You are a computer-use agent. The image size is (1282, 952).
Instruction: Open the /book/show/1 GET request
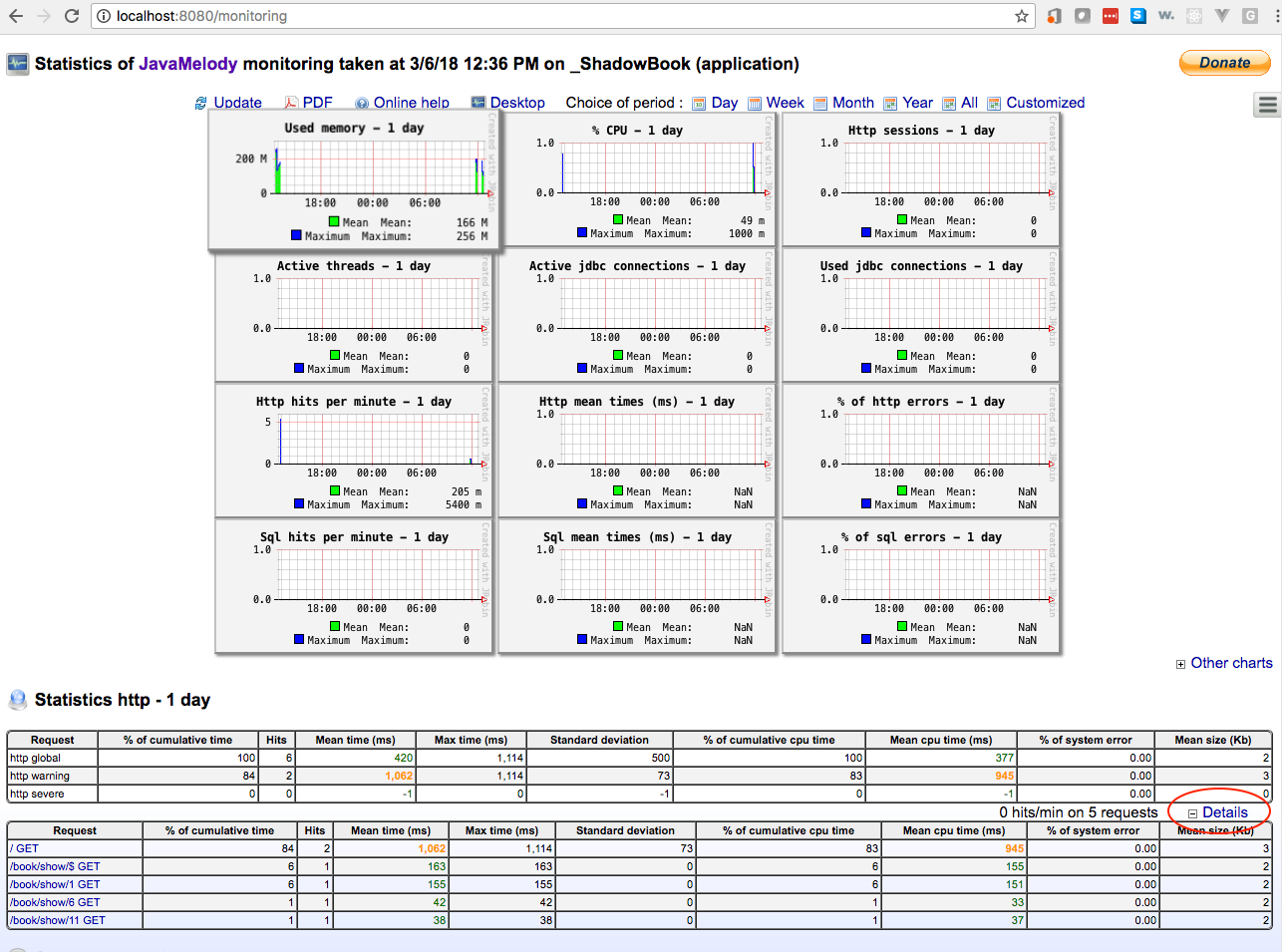coord(55,884)
